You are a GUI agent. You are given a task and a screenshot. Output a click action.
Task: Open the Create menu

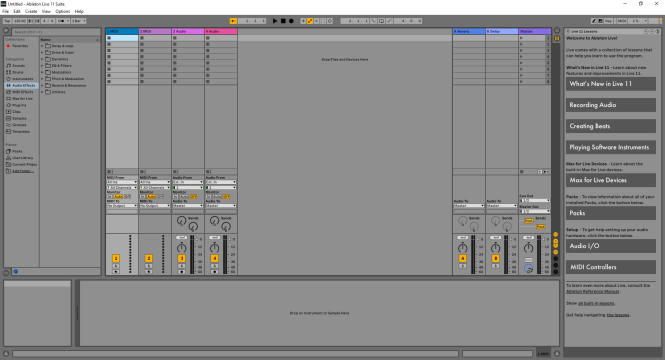[x=31, y=11]
